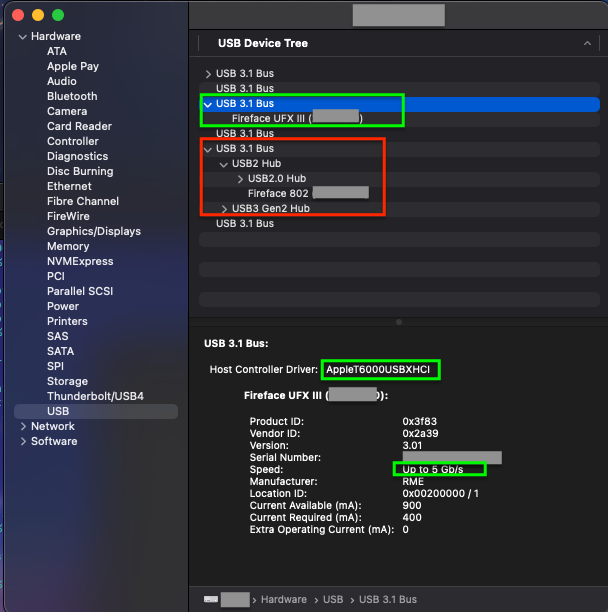Click the sort arrow on USB Device Tree header

(587, 43)
